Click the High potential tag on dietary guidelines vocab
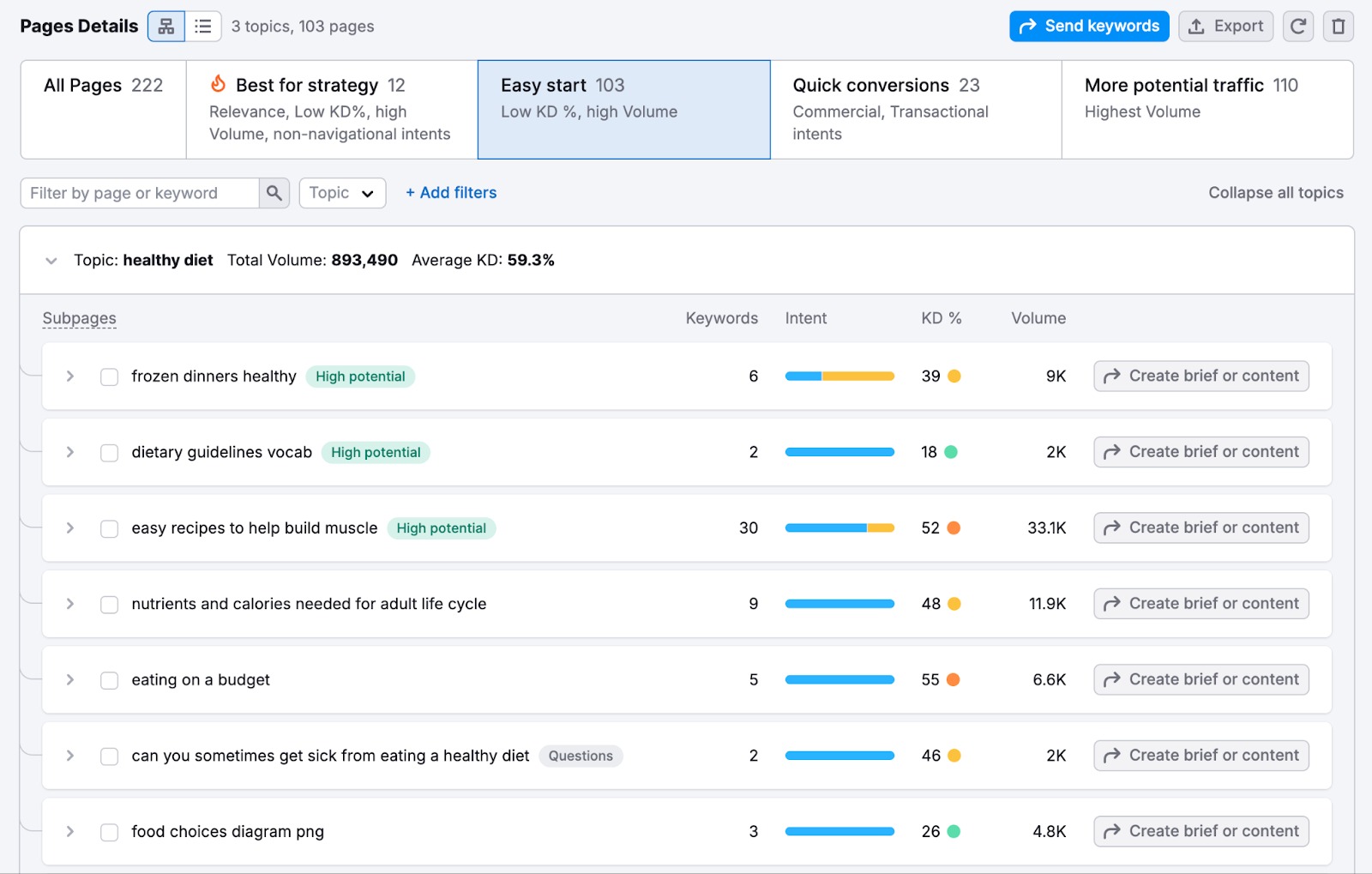Screen dimensions: 1372x874 (x=376, y=453)
